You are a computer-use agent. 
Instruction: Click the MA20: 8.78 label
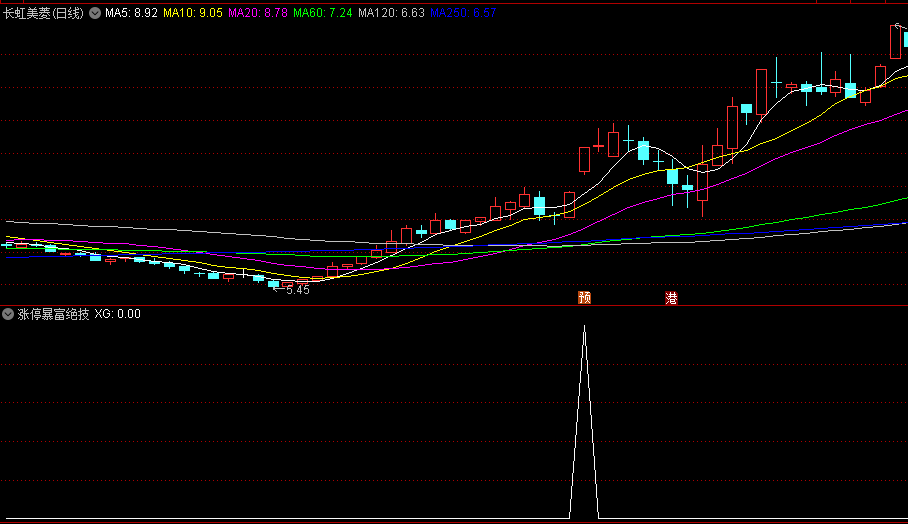pos(258,13)
